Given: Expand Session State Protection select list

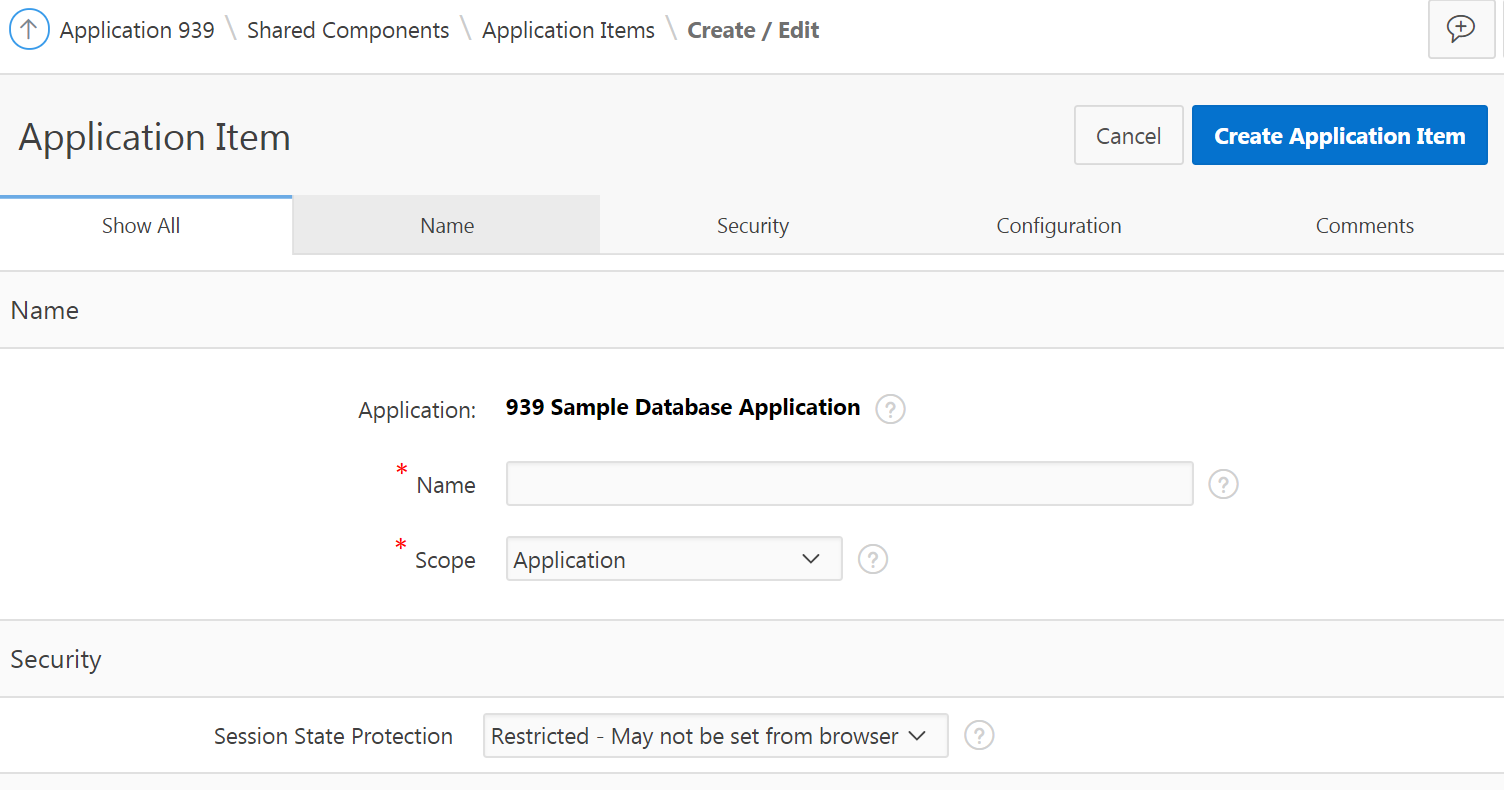Looking at the screenshot, I should [715, 736].
